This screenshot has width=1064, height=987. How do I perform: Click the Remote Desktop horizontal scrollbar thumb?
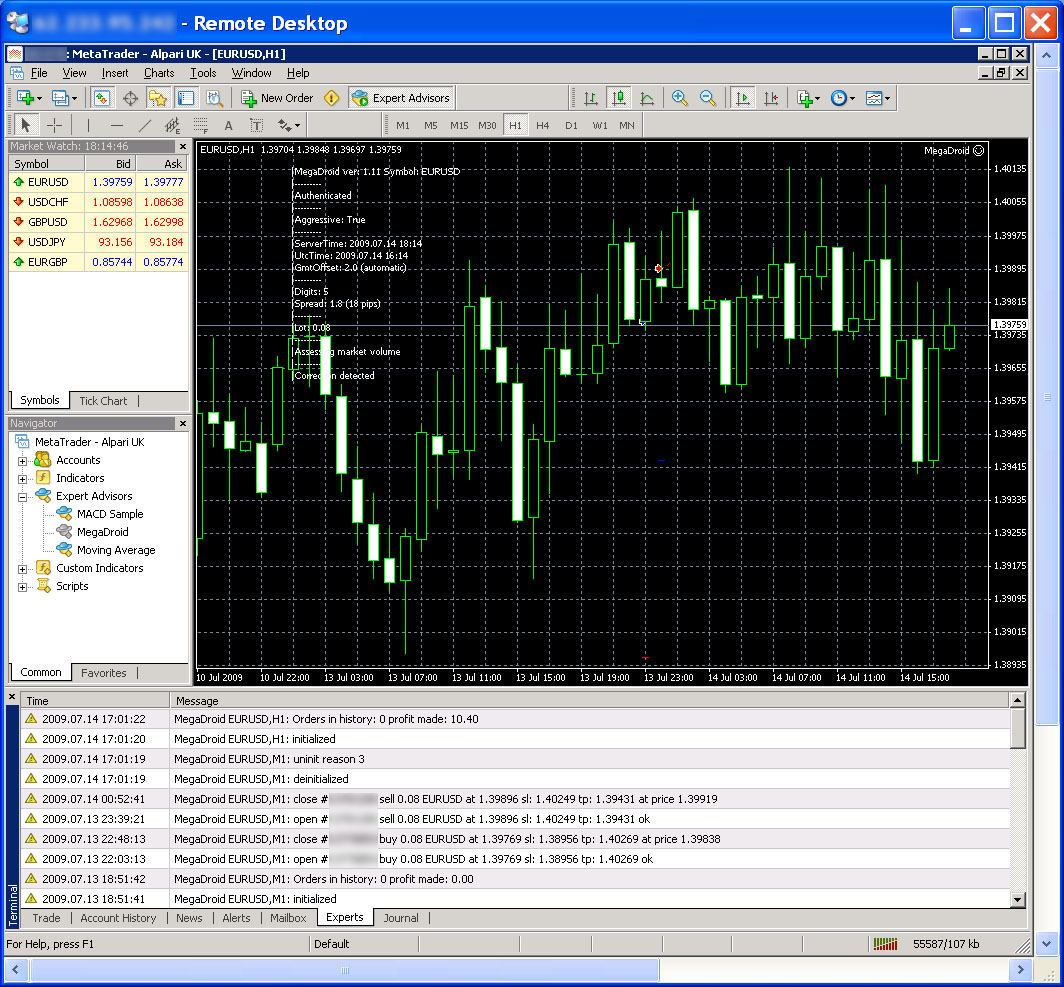[345, 970]
